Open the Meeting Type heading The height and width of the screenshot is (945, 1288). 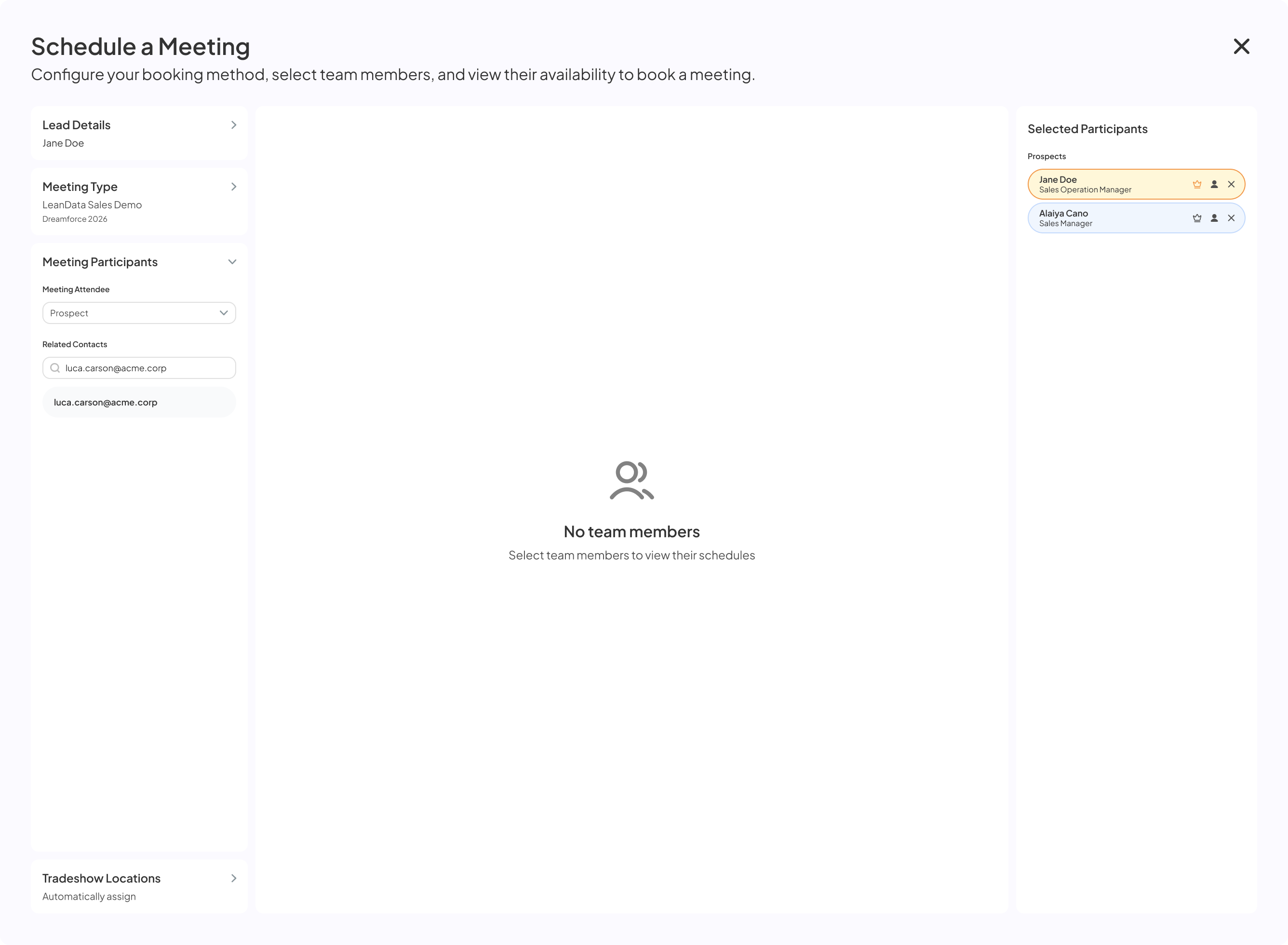coord(80,187)
